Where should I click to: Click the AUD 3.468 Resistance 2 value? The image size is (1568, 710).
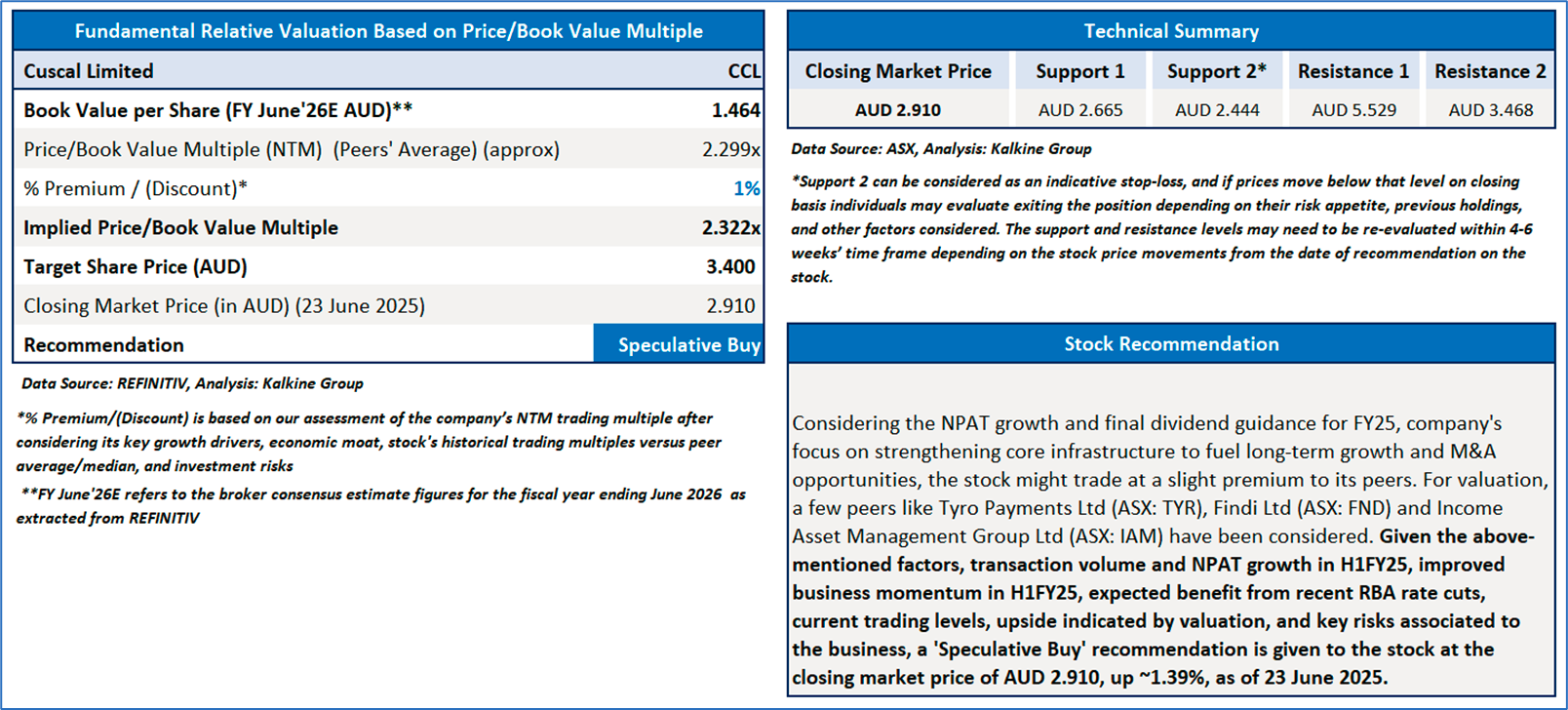point(1490,110)
